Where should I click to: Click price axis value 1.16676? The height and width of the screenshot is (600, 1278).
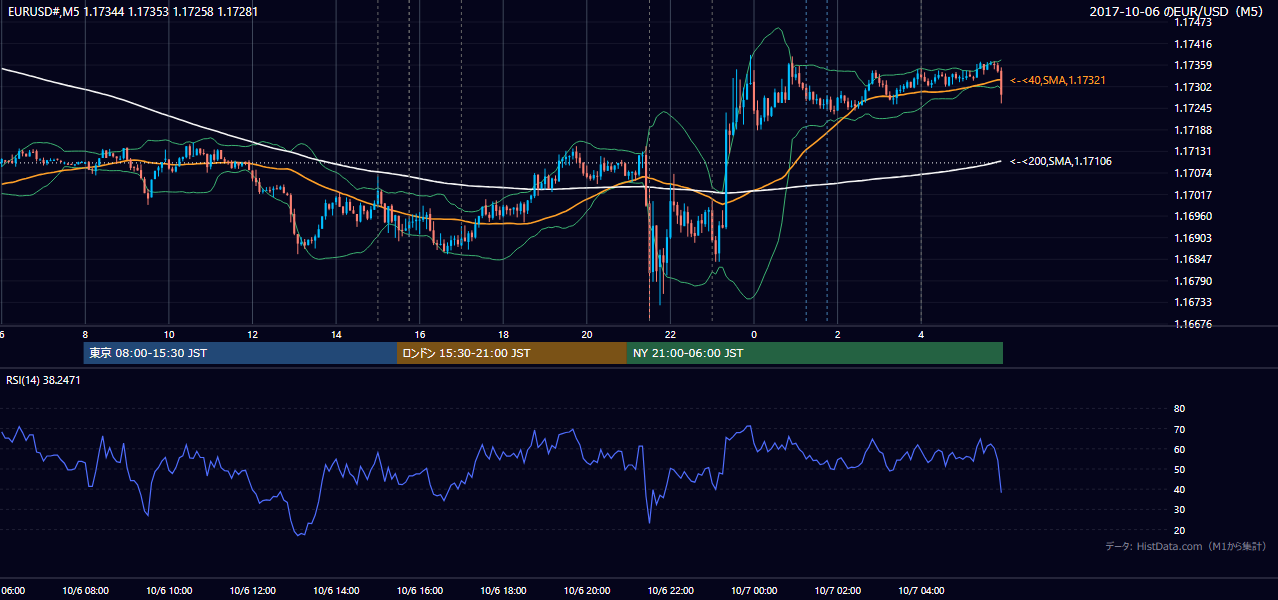click(1193, 324)
